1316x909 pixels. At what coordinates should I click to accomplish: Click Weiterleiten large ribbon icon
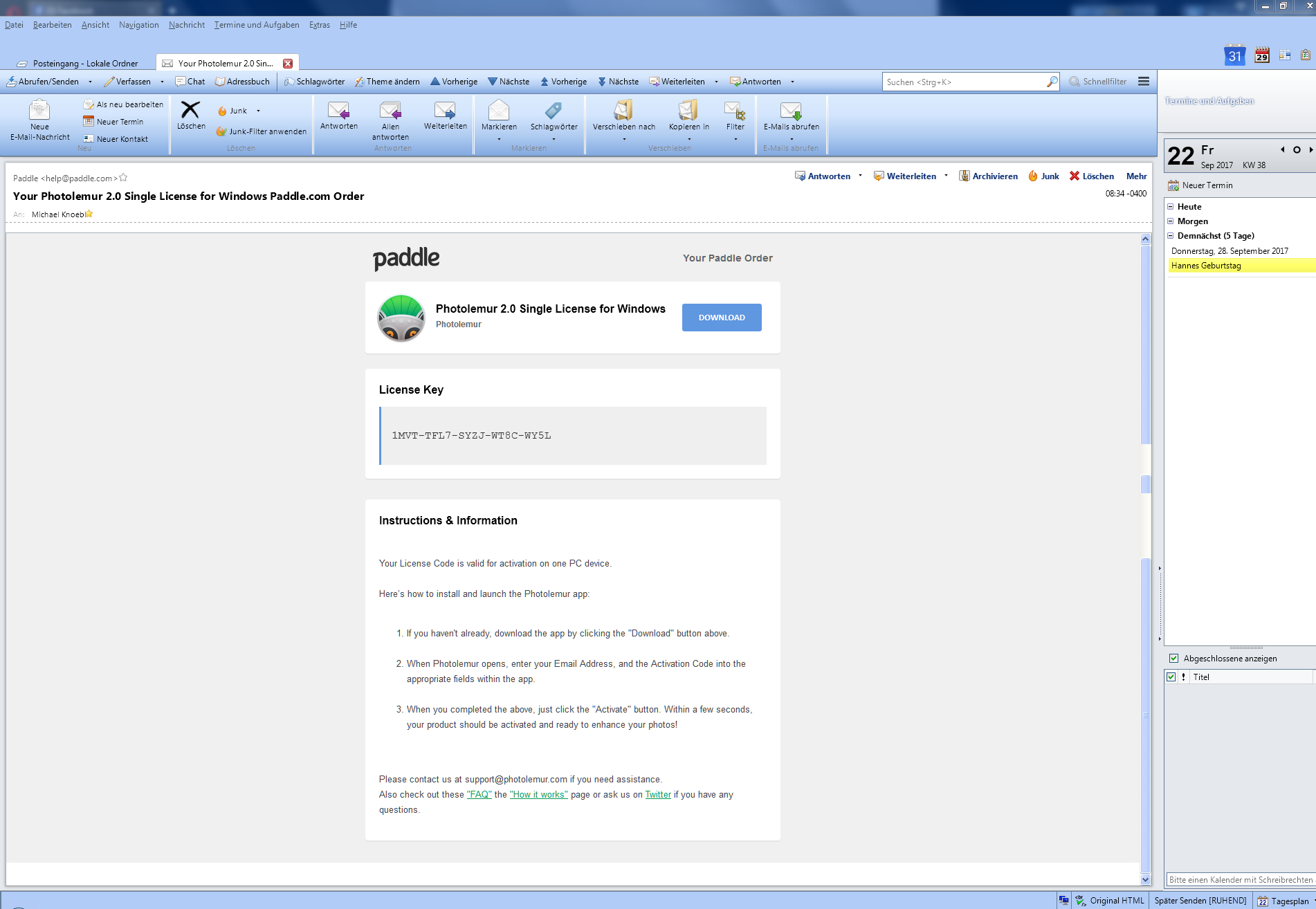tap(445, 110)
